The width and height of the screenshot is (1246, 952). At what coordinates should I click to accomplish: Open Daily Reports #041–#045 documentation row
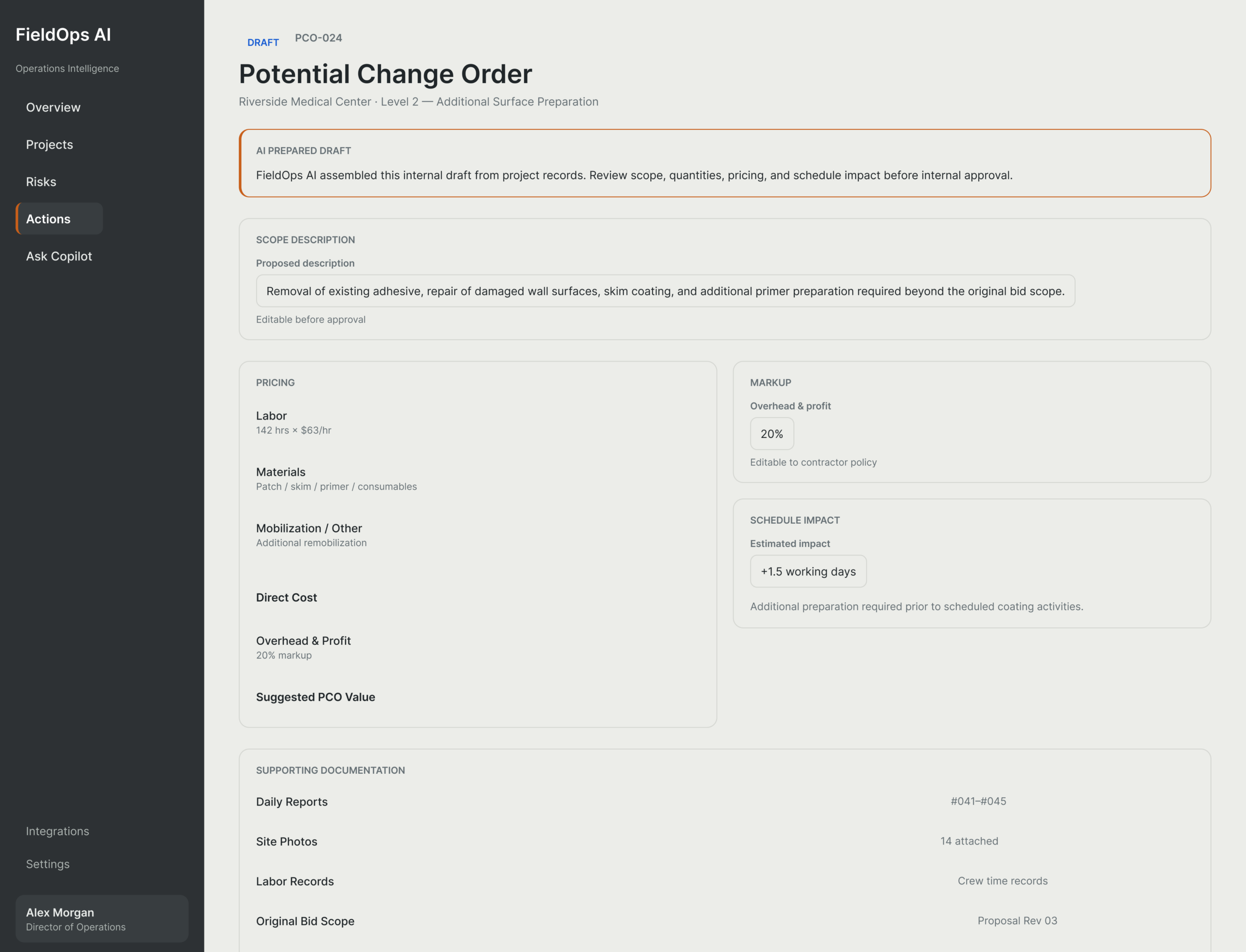pos(725,802)
